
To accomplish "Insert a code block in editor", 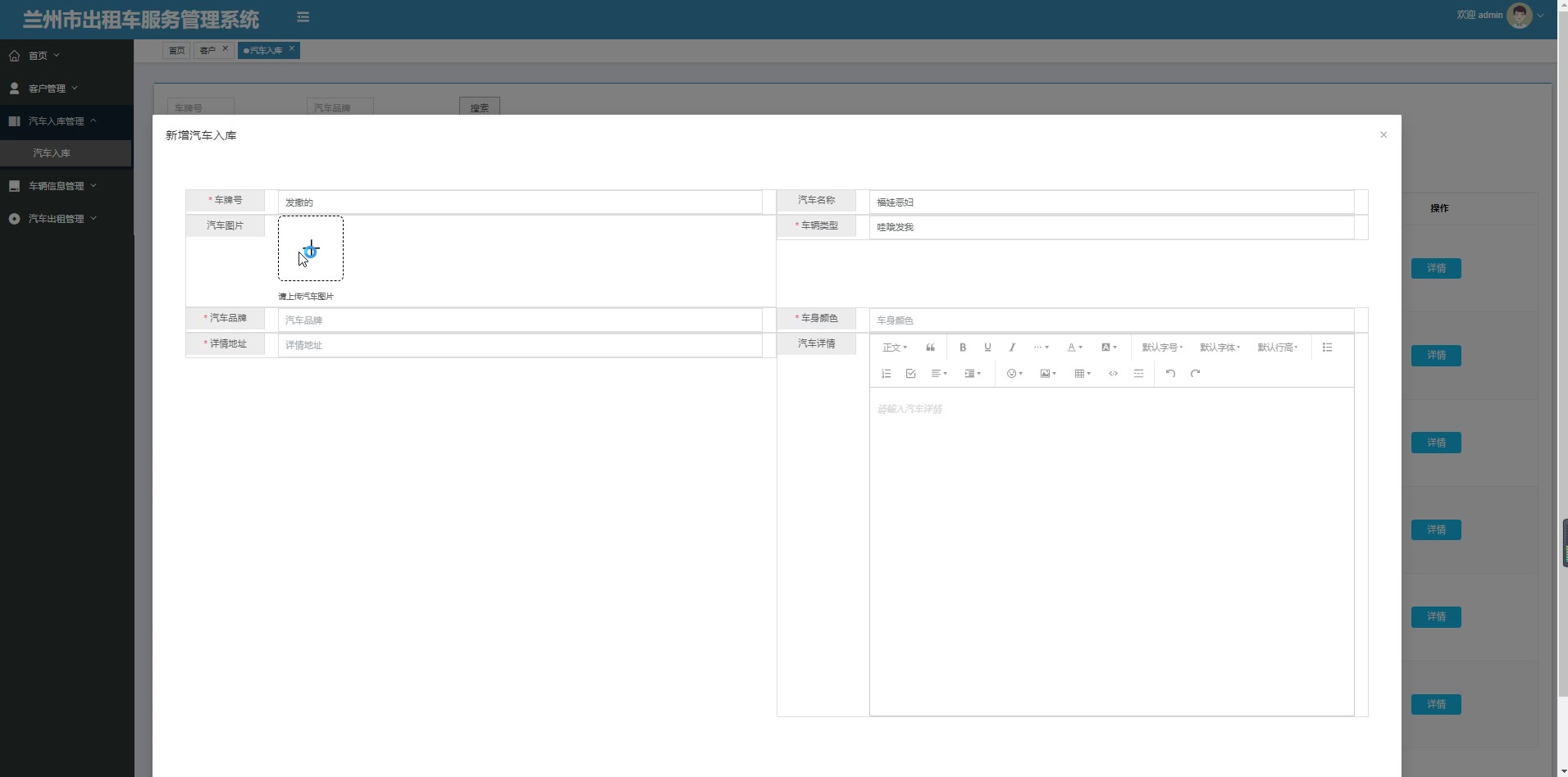I will (x=1113, y=374).
